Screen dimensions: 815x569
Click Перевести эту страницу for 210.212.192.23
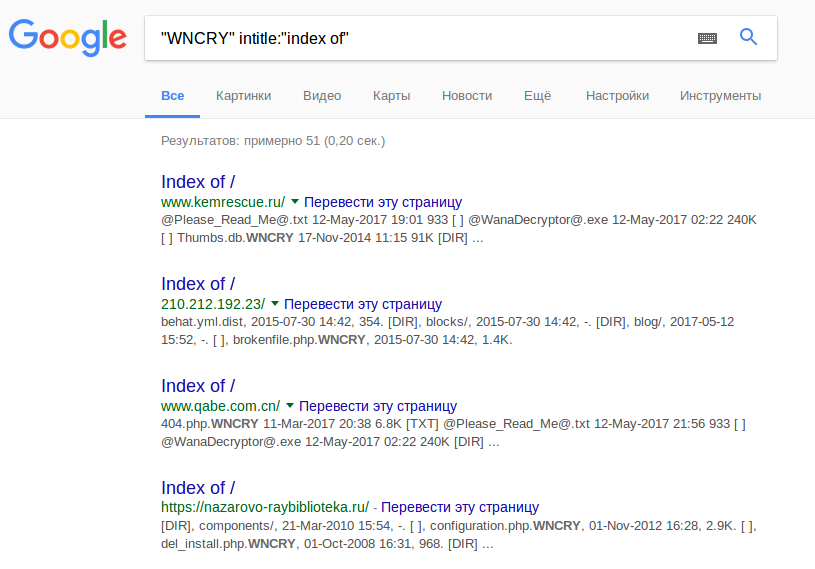tap(363, 304)
